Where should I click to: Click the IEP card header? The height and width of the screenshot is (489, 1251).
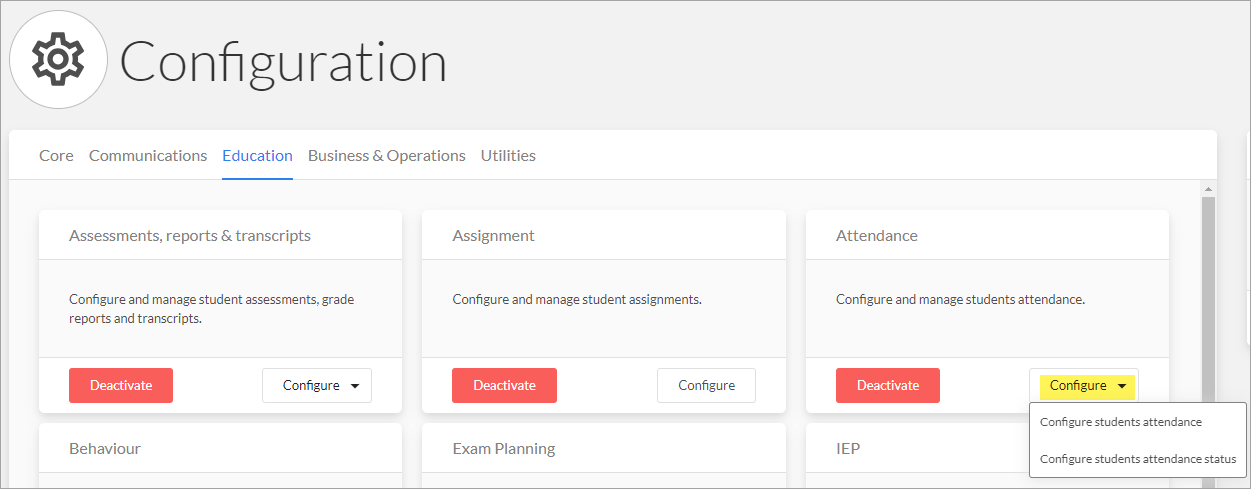pos(917,448)
